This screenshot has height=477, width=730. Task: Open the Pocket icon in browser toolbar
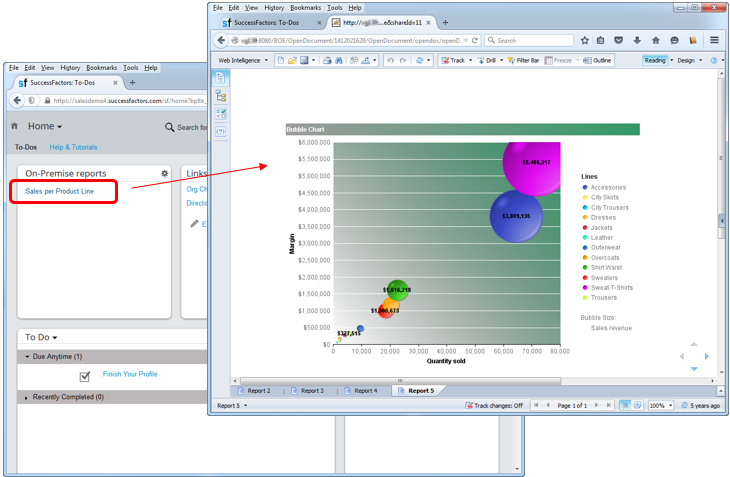(618, 40)
